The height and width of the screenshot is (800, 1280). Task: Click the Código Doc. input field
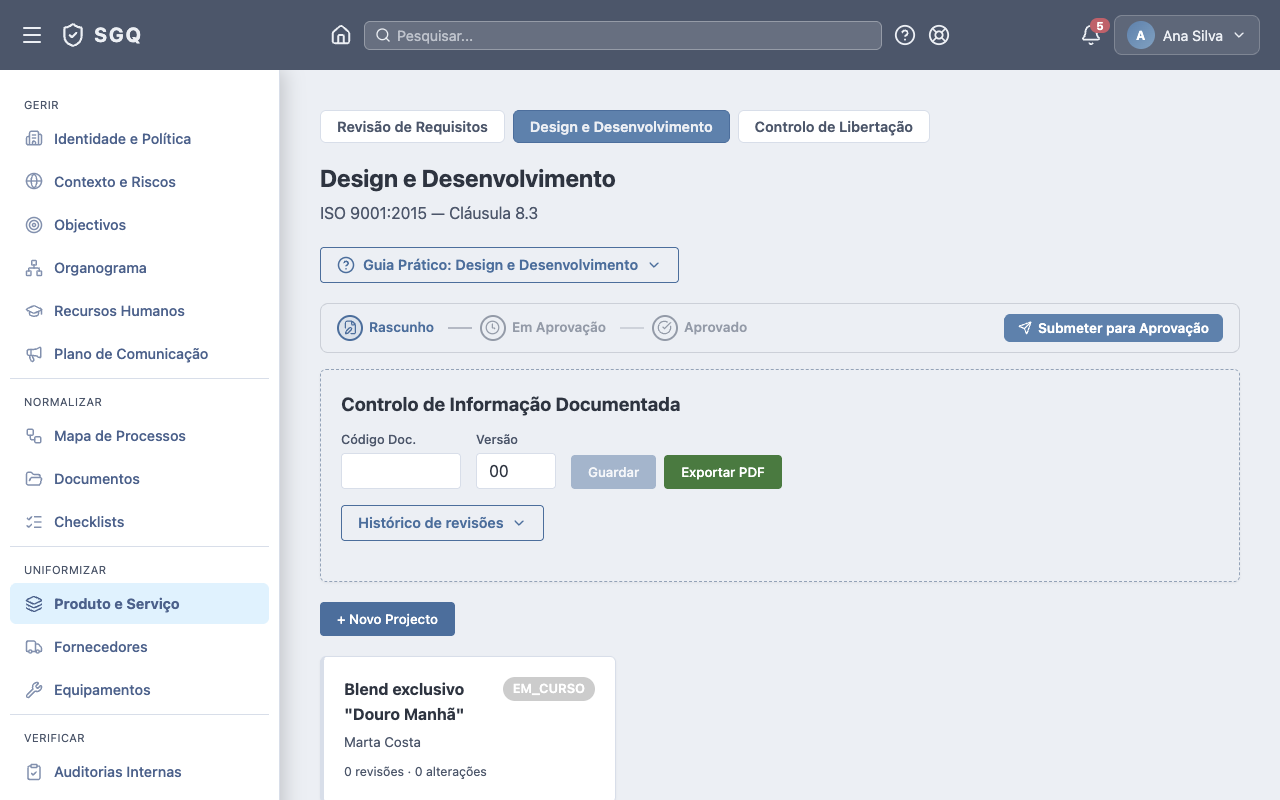pyautogui.click(x=401, y=471)
